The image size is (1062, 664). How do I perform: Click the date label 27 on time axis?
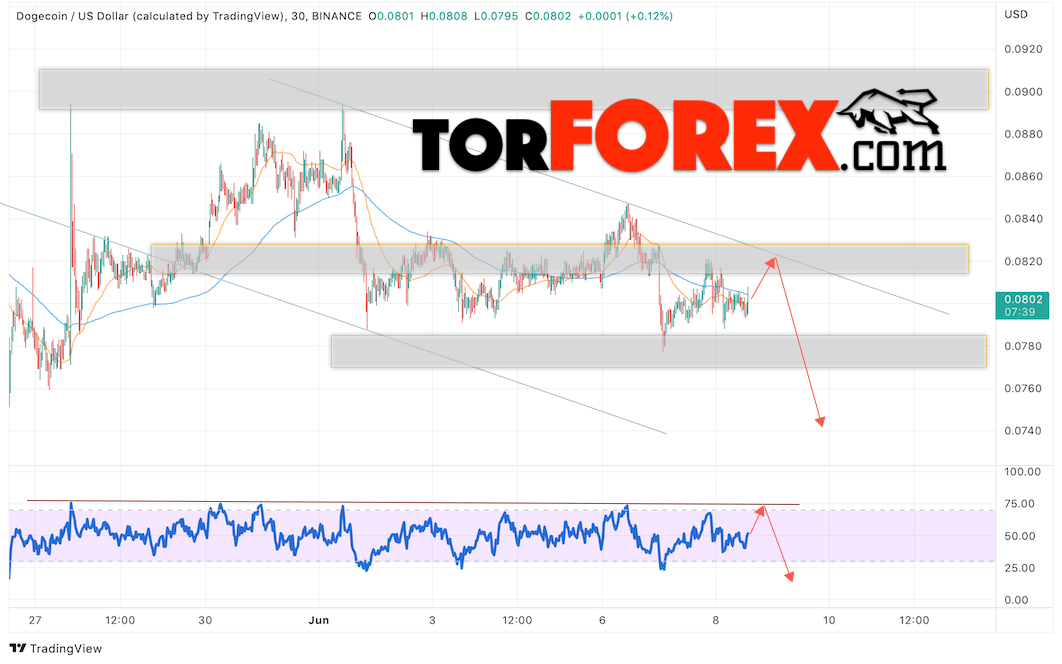coord(35,620)
